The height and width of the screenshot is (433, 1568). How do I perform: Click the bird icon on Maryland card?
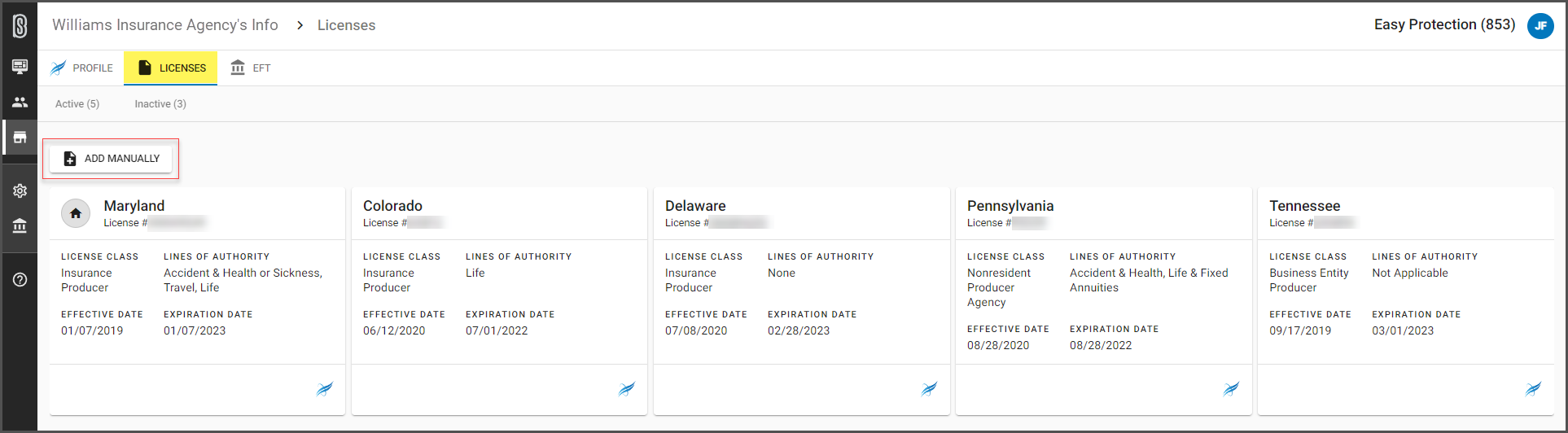coord(325,389)
